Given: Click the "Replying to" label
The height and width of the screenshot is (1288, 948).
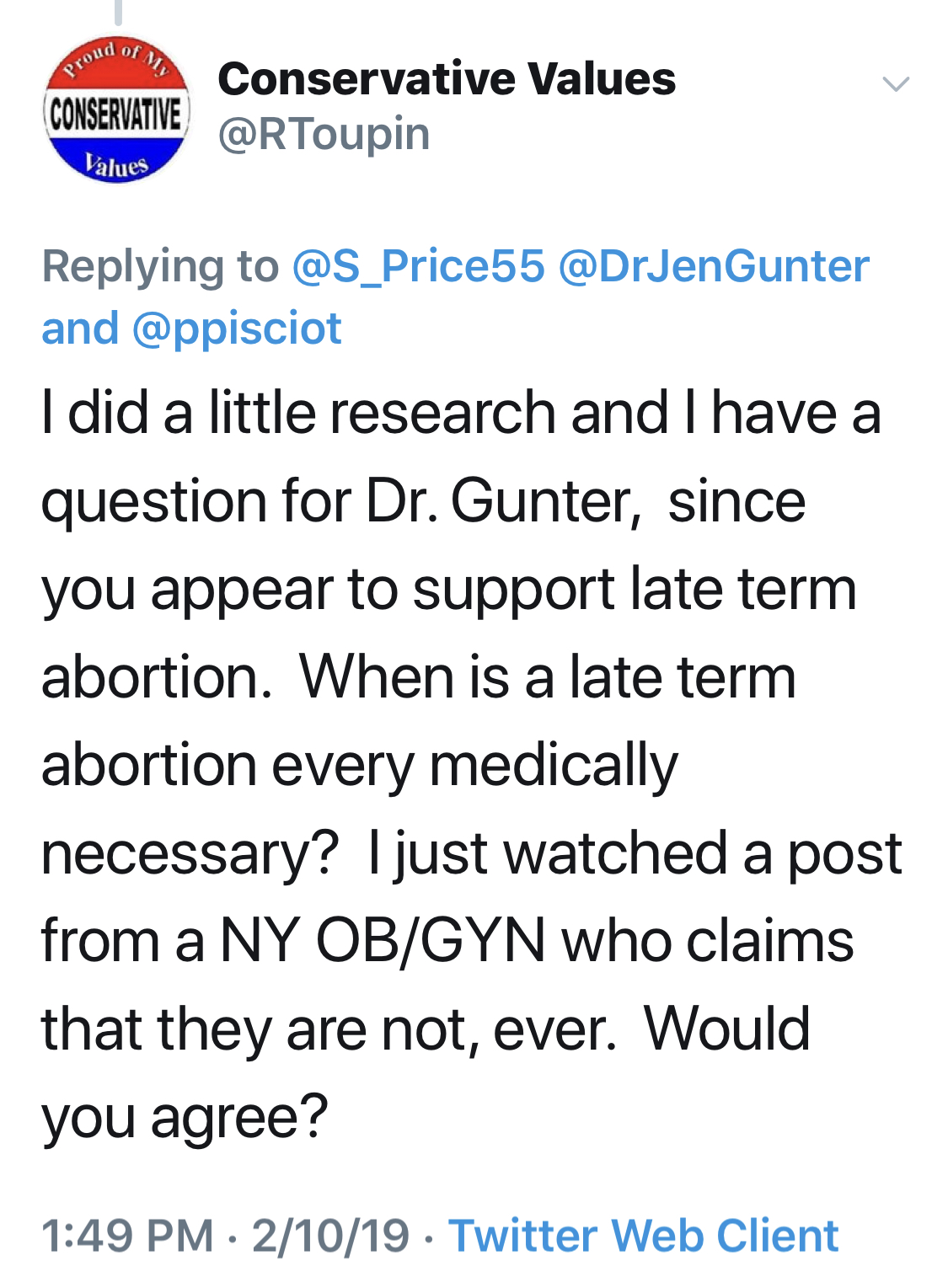Looking at the screenshot, I should coord(160,266).
